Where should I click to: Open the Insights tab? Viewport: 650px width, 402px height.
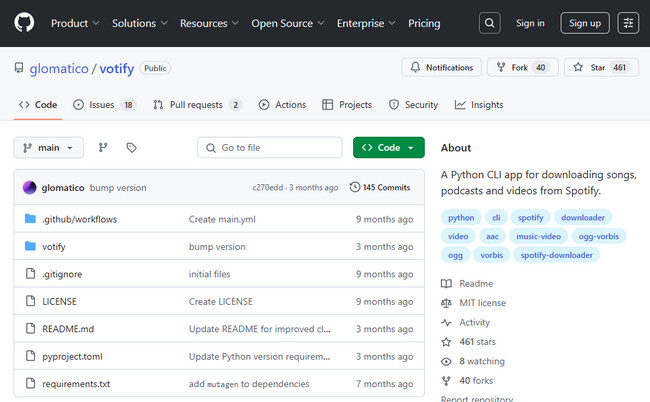point(479,105)
